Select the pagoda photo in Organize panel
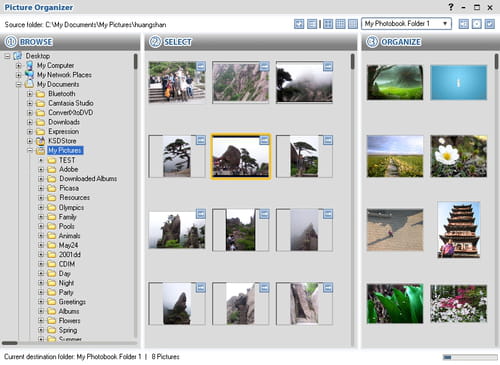This screenshot has height=365, width=500. pyautogui.click(x=459, y=230)
